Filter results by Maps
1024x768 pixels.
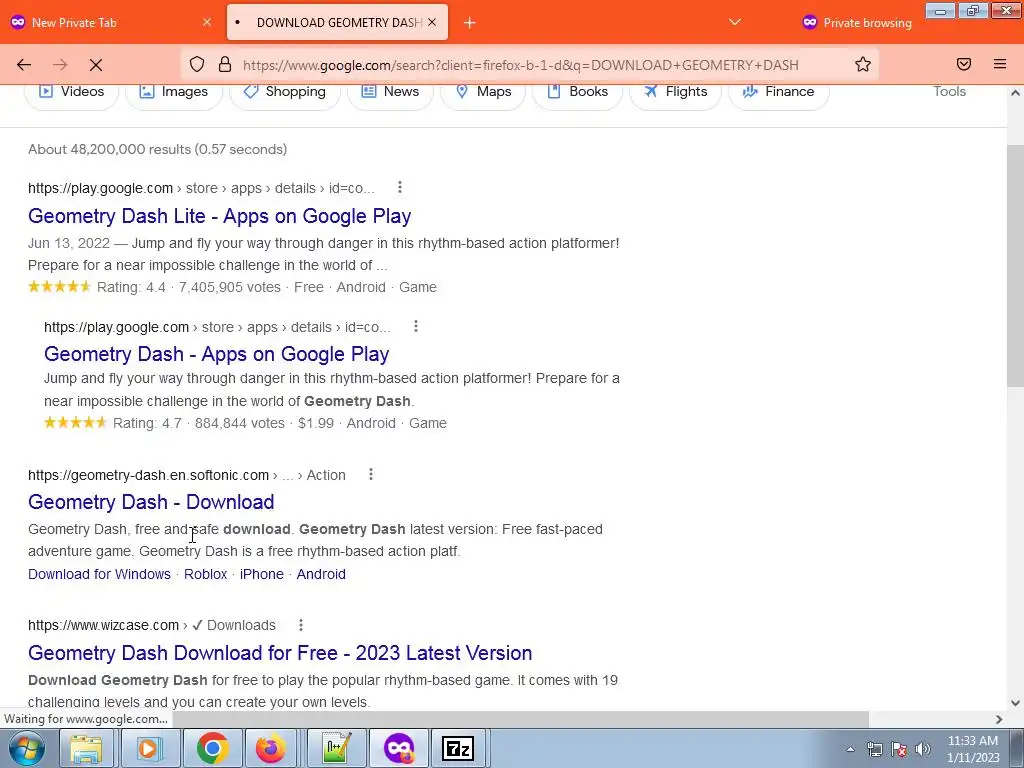point(483,91)
